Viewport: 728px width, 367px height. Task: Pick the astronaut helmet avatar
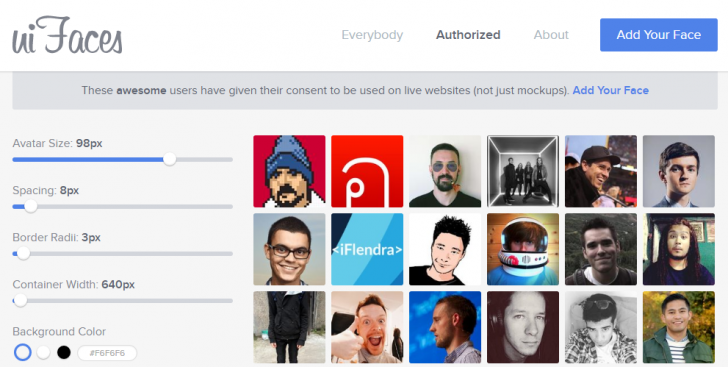523,249
